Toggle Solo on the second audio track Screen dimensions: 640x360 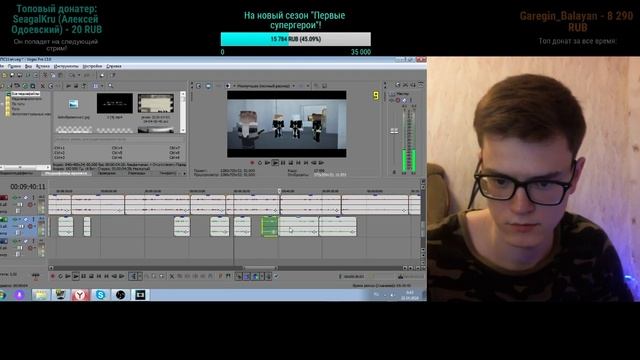33,219
